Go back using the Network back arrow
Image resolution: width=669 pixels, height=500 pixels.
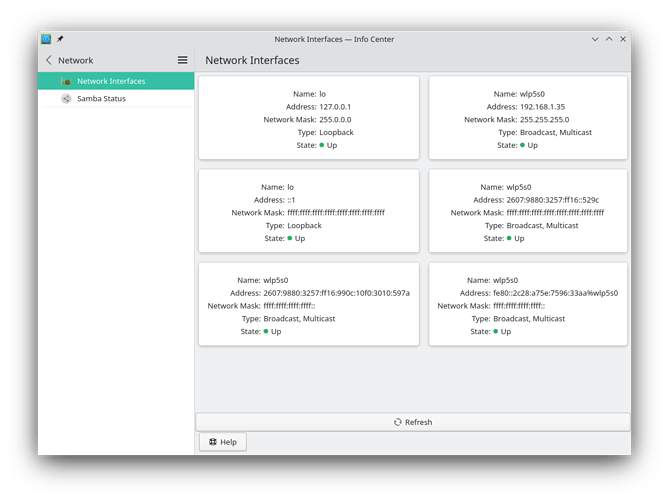pyautogui.click(x=49, y=60)
